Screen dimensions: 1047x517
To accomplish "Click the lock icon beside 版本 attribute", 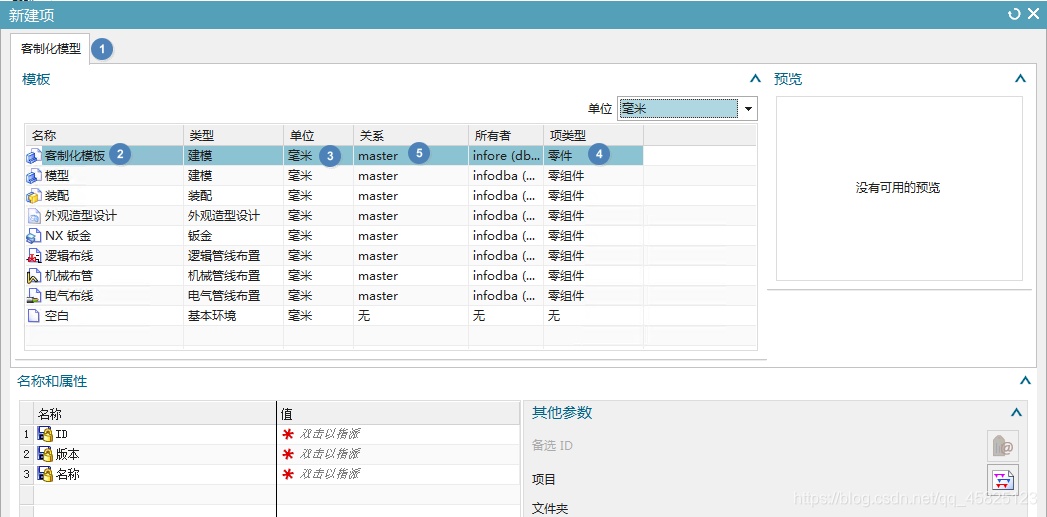I will pyautogui.click(x=45, y=454).
